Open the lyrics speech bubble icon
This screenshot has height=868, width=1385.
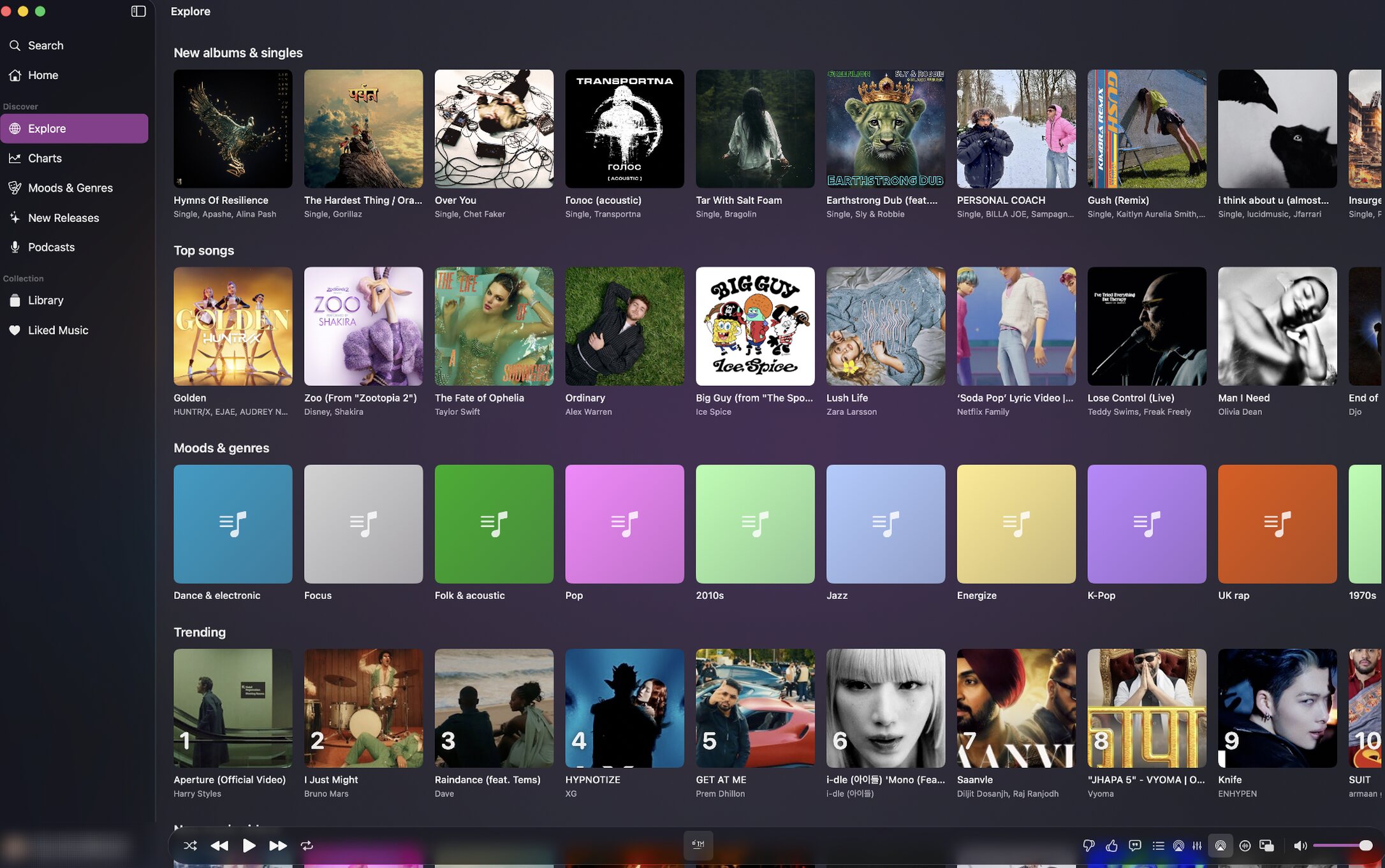(1134, 846)
